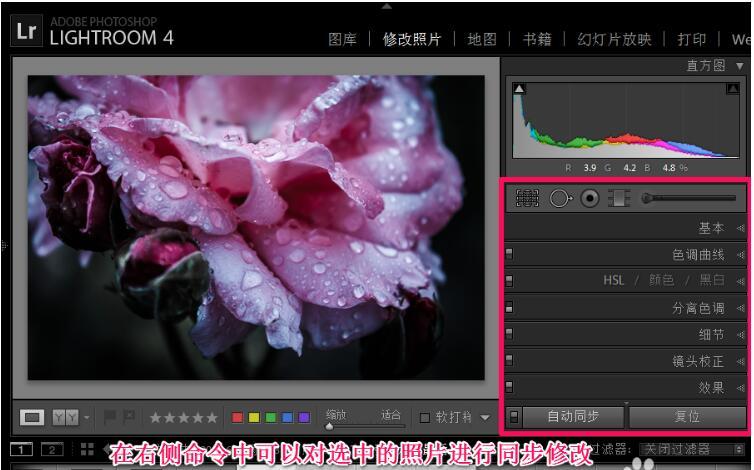754x470 pixels.
Task: Switch to Before/After YY view
Action: (65, 417)
